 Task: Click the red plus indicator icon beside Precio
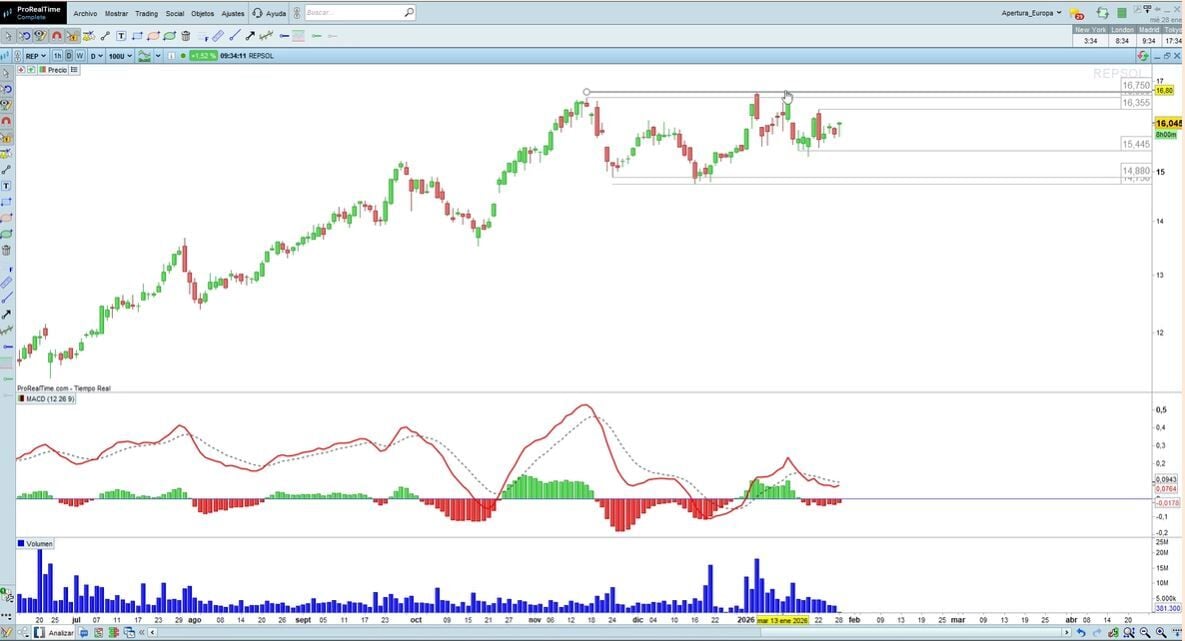[21, 70]
